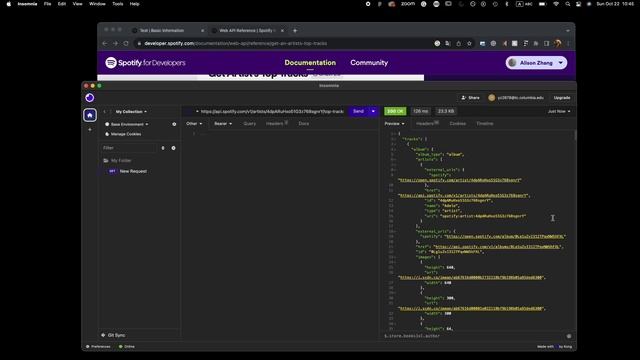Go to the Insomnia home dashboard icon

(90, 115)
